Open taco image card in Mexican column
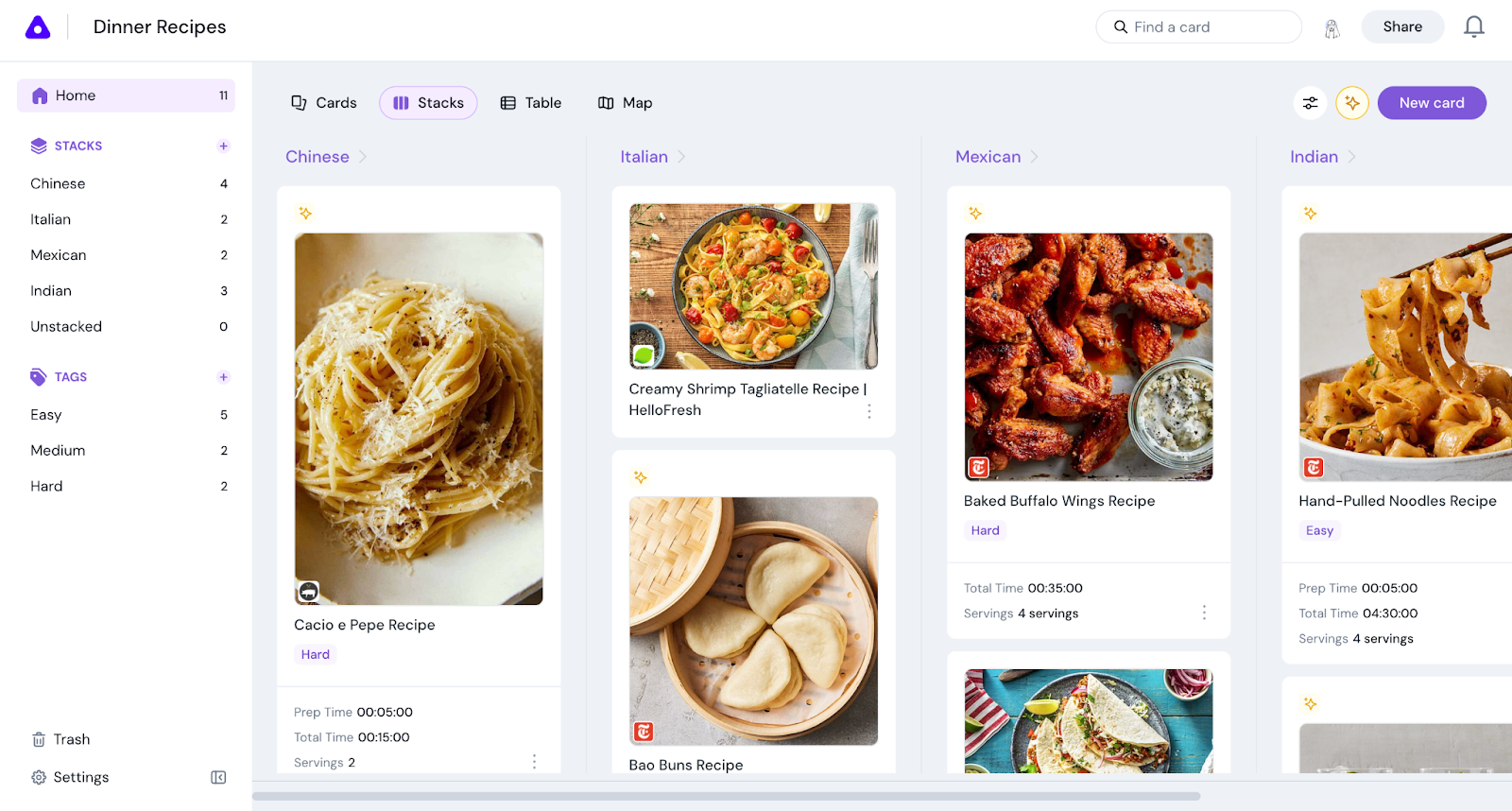This screenshot has width=1512, height=811. pyautogui.click(x=1089, y=721)
